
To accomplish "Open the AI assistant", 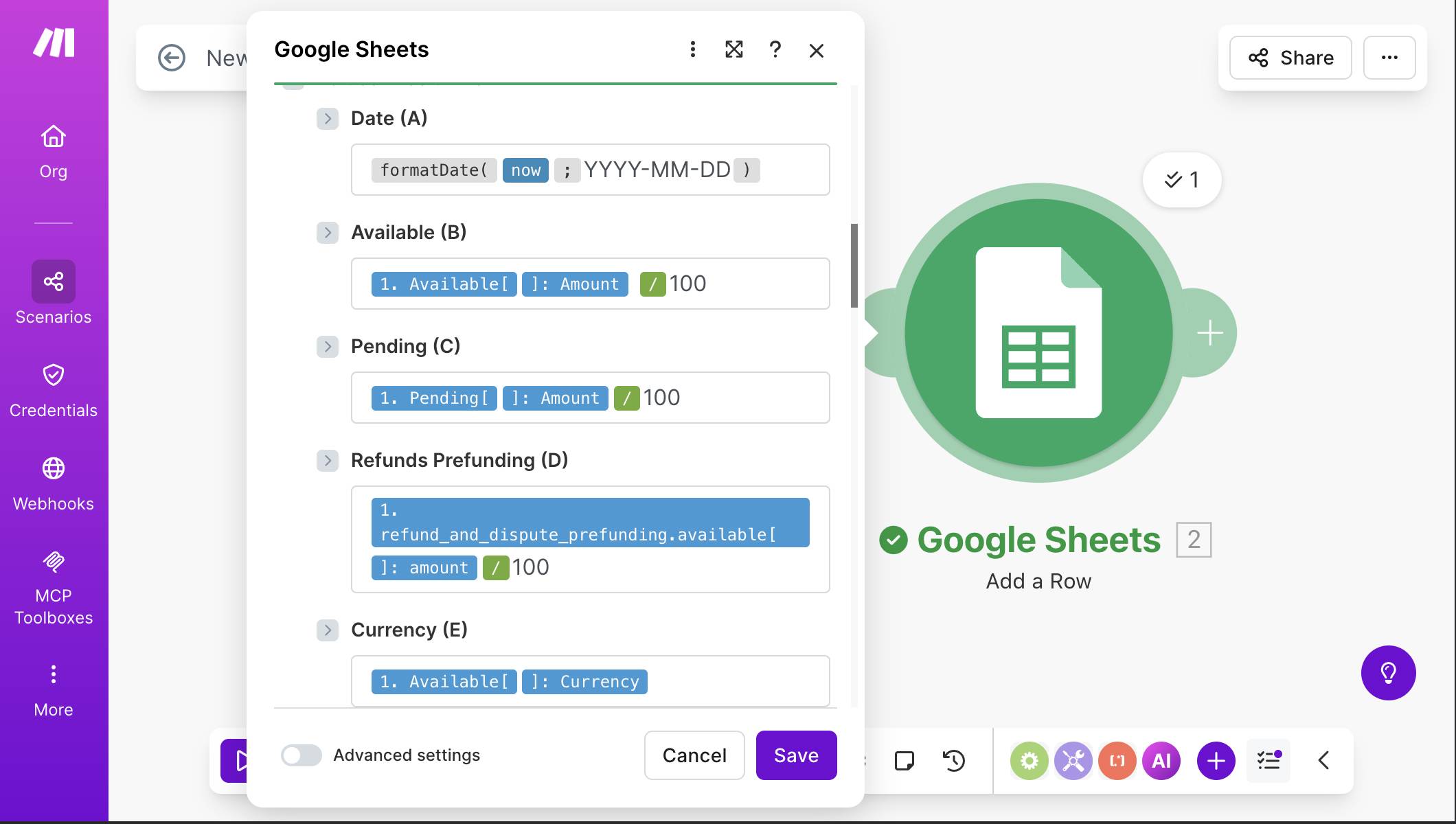I will [x=1161, y=761].
